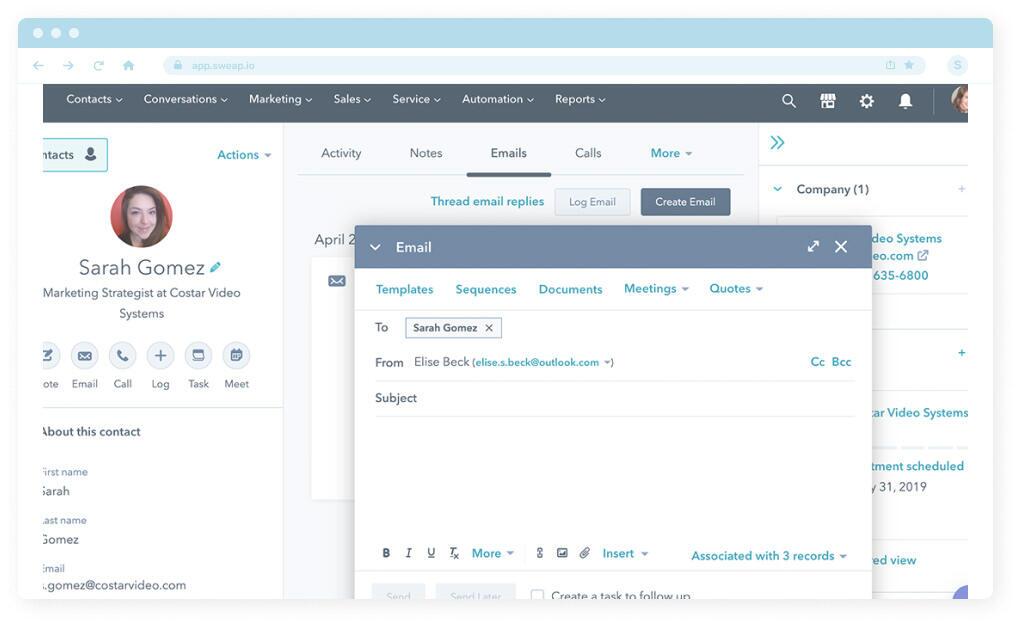Collapse the Company (1) section
1019x625 pixels.
pos(777,189)
